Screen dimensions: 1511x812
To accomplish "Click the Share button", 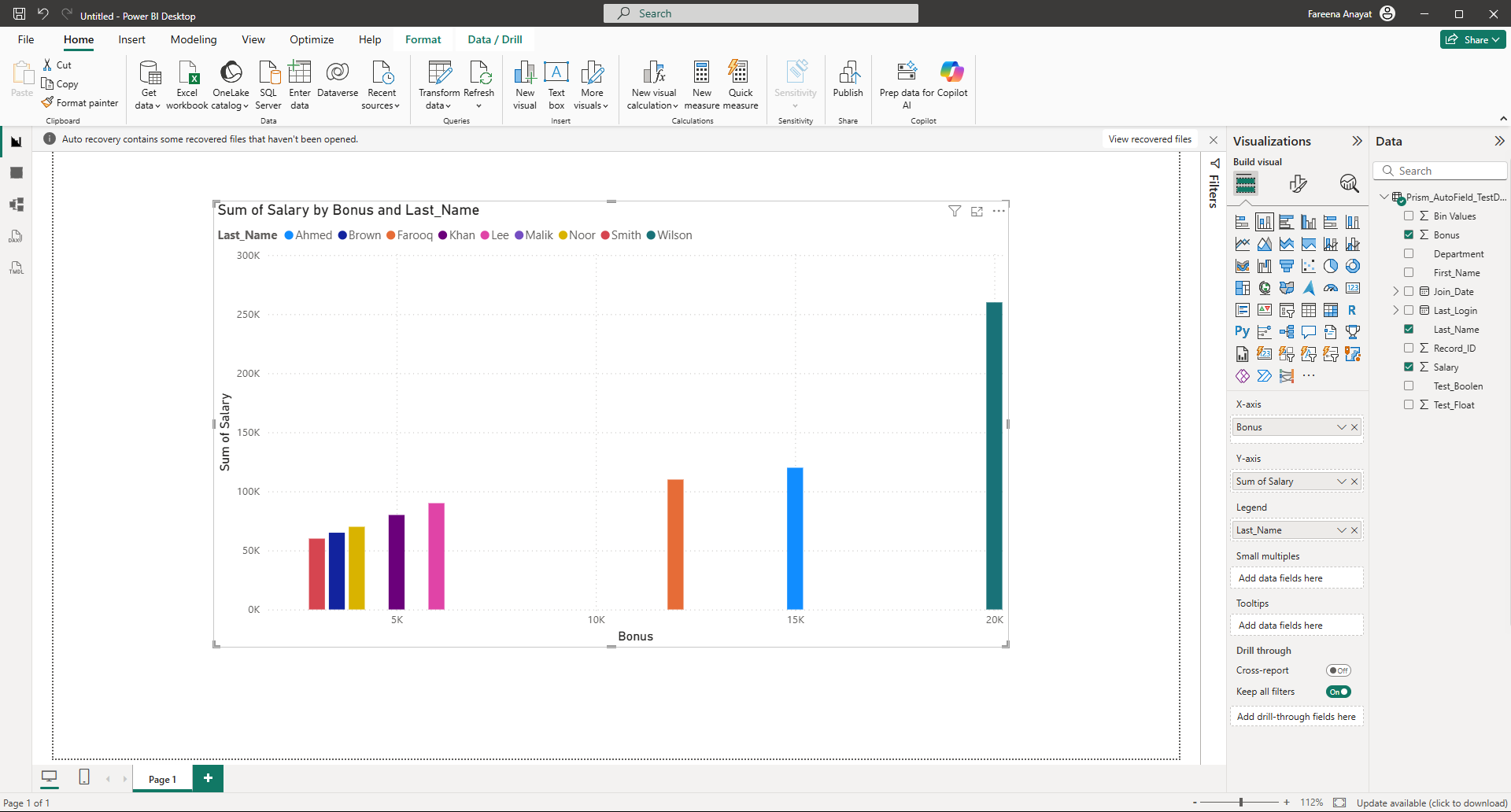I will click(1472, 40).
